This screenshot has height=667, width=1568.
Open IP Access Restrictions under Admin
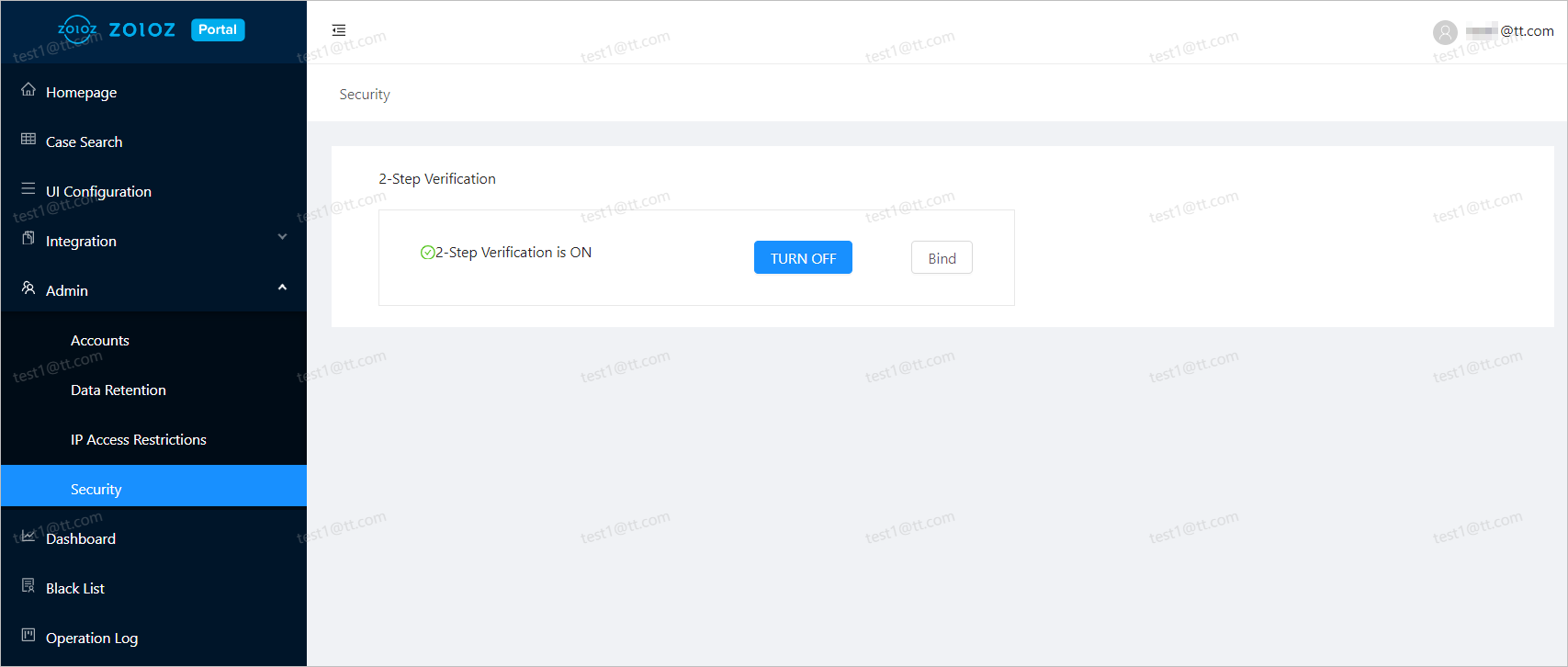click(x=153, y=439)
